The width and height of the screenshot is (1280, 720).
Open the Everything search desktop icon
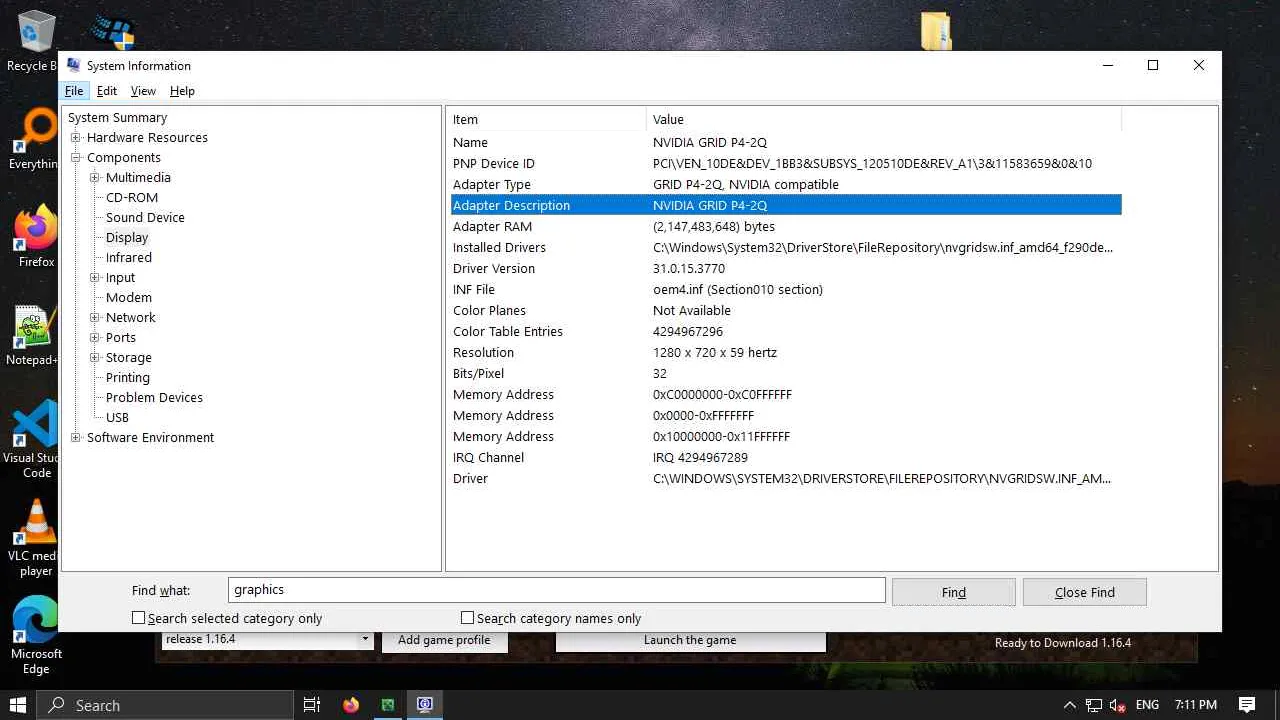[x=33, y=139]
